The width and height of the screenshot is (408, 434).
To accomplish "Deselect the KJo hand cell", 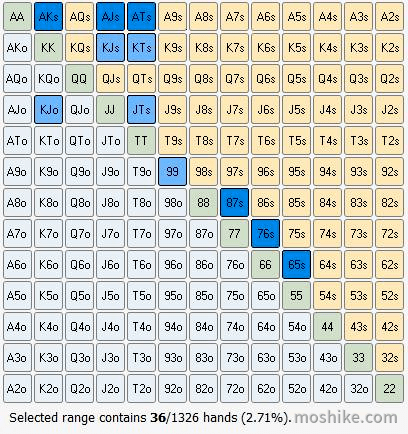I will pyautogui.click(x=48, y=110).
